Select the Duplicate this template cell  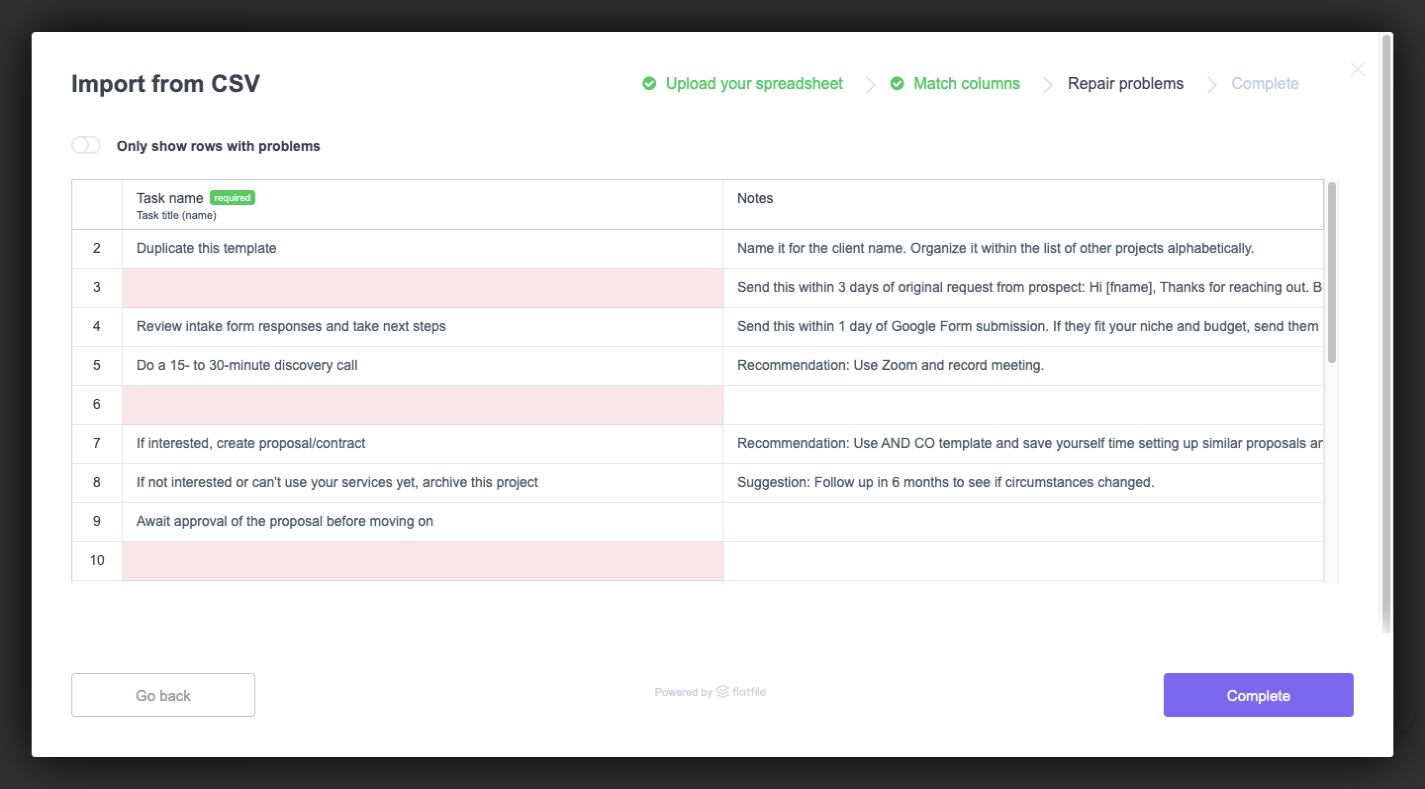click(x=422, y=249)
